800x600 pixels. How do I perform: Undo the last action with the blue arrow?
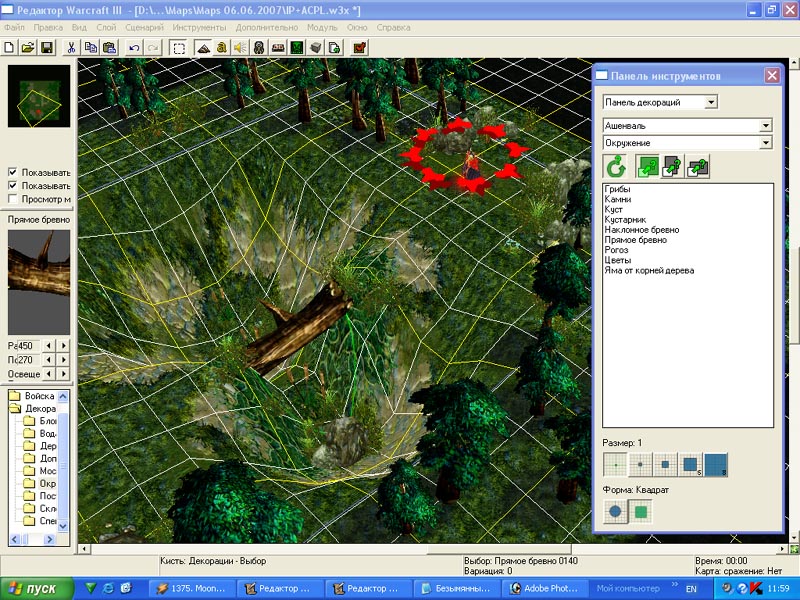click(x=134, y=48)
